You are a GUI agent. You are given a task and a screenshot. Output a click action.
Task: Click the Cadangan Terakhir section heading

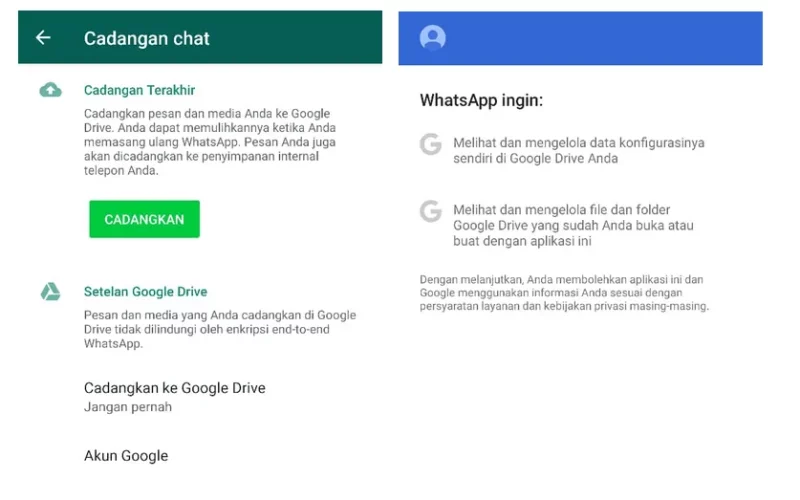pos(139,90)
